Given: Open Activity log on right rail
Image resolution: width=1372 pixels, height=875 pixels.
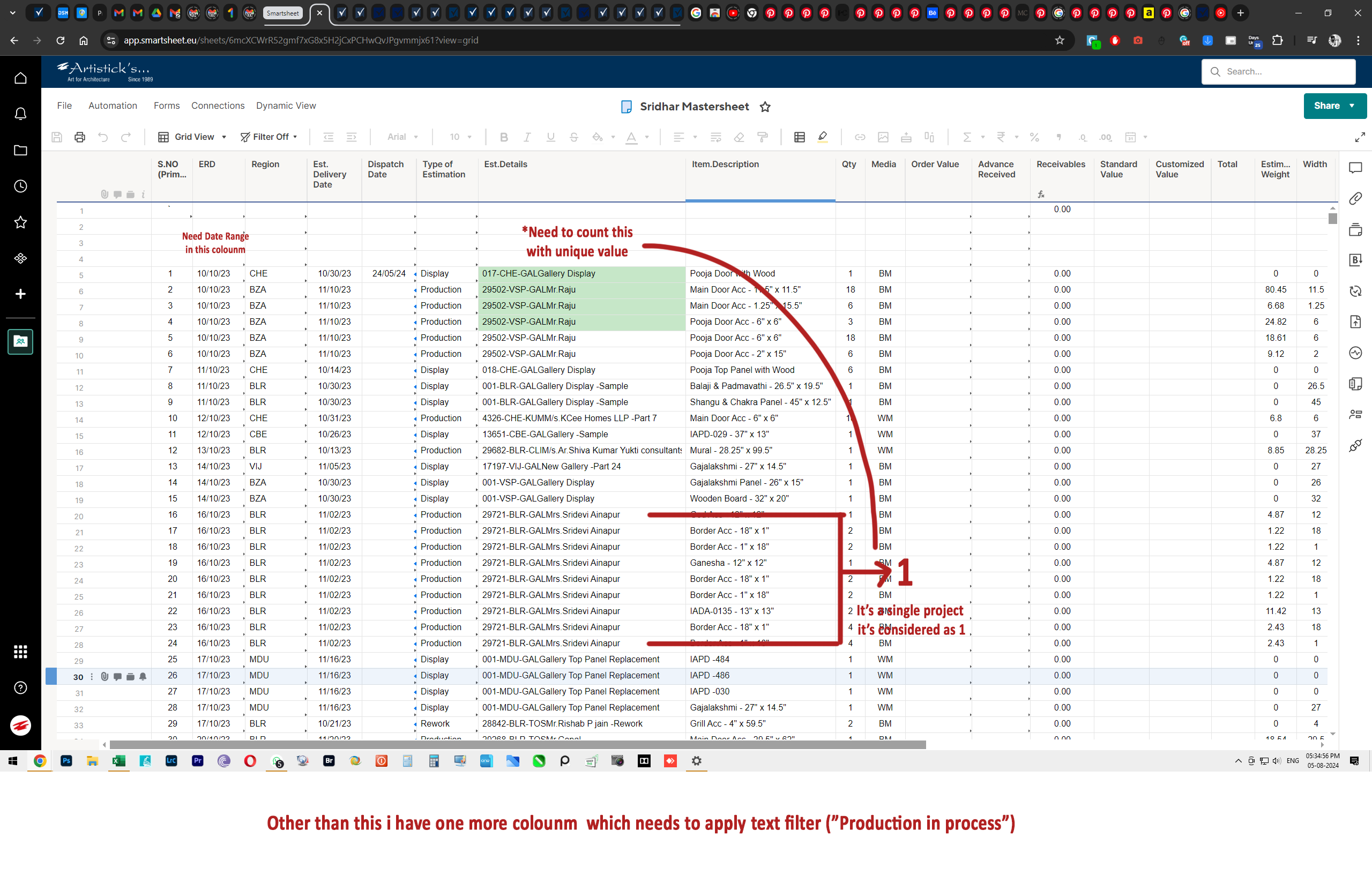Looking at the screenshot, I should coord(1355,353).
